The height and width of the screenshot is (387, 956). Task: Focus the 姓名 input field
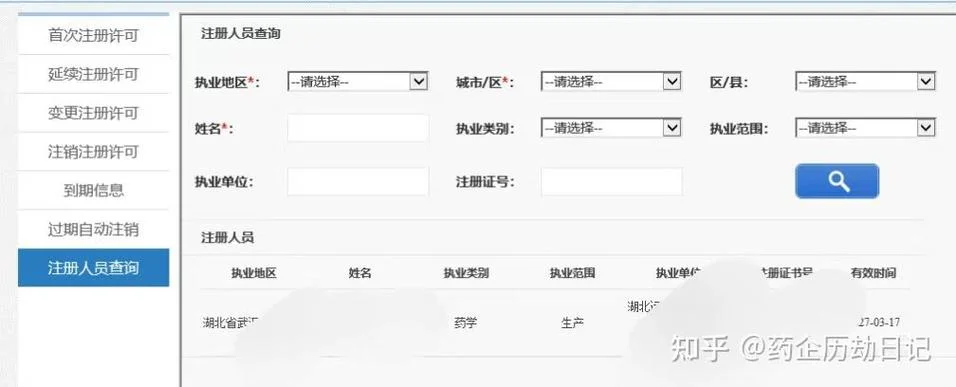(x=358, y=128)
